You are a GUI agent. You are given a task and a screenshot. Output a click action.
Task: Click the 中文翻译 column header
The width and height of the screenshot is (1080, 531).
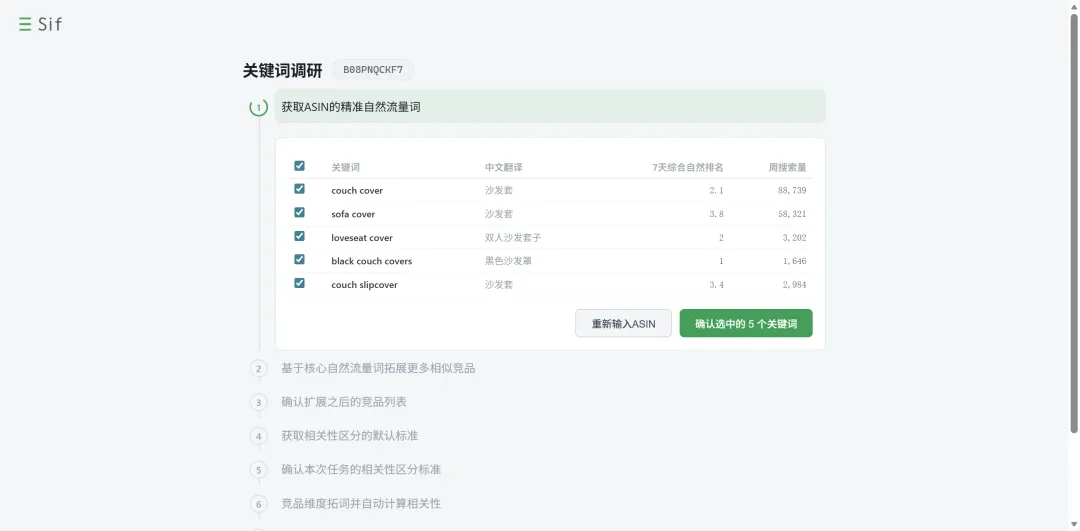click(503, 167)
